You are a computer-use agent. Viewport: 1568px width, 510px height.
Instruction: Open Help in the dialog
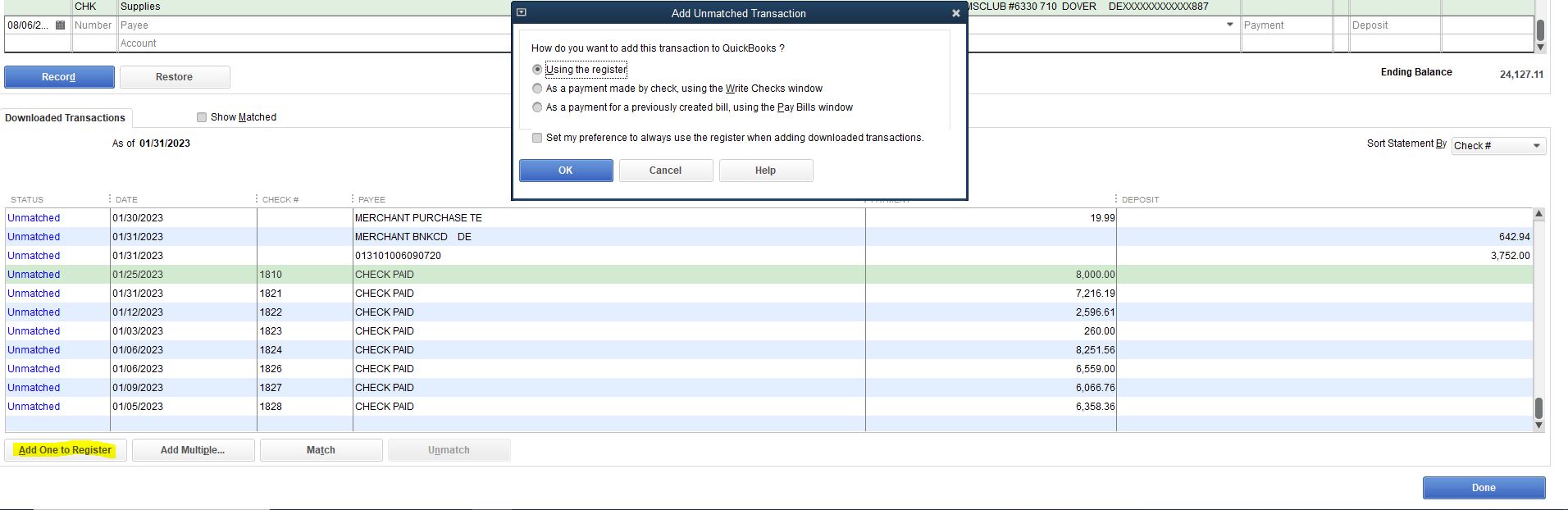765,171
